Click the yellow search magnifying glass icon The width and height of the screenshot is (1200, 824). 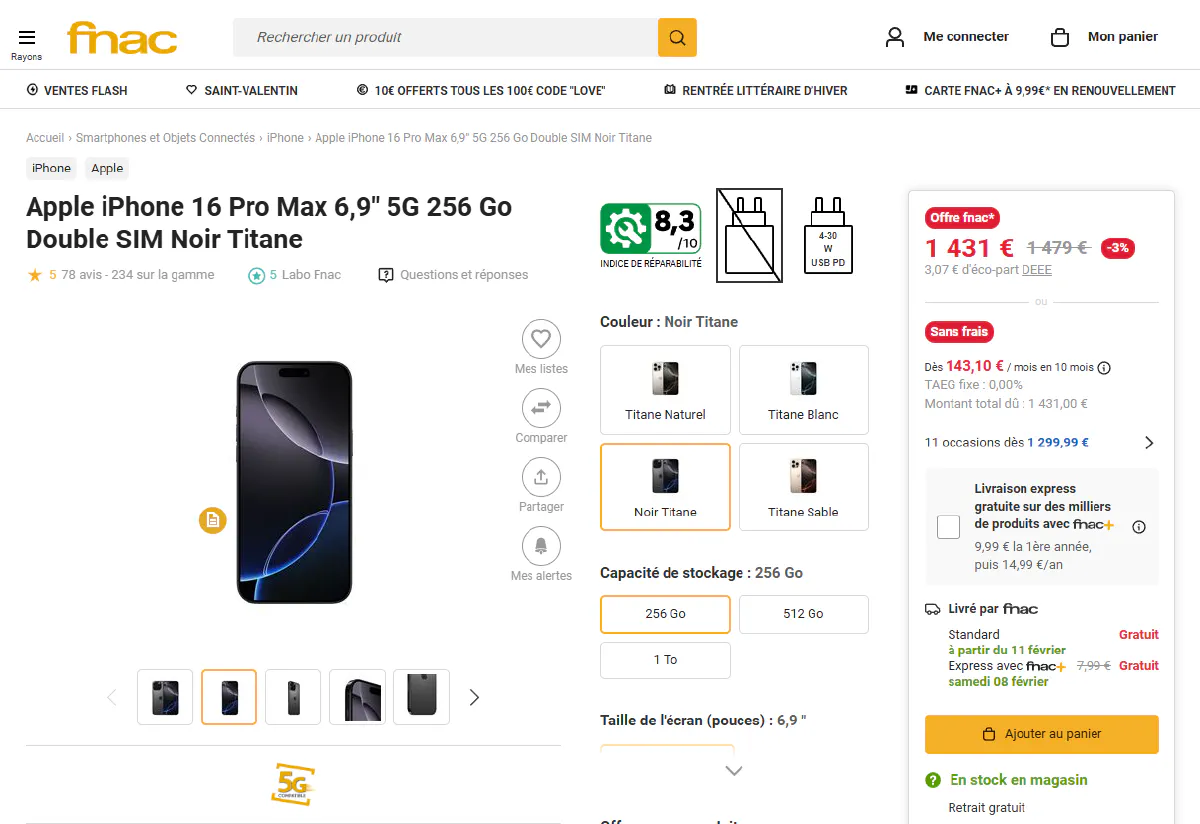pyautogui.click(x=677, y=37)
